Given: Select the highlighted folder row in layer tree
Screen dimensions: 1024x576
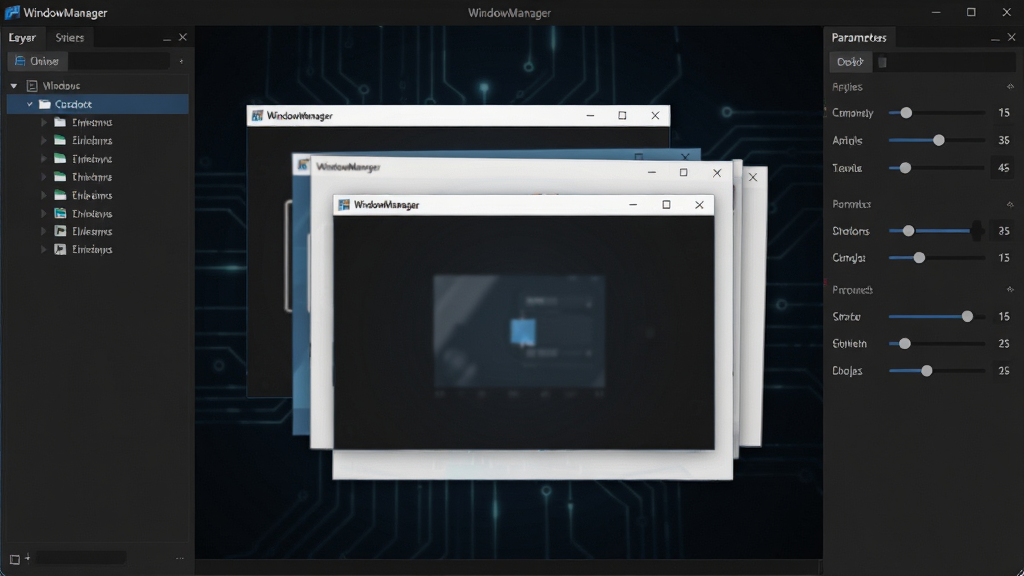Looking at the screenshot, I should point(97,104).
